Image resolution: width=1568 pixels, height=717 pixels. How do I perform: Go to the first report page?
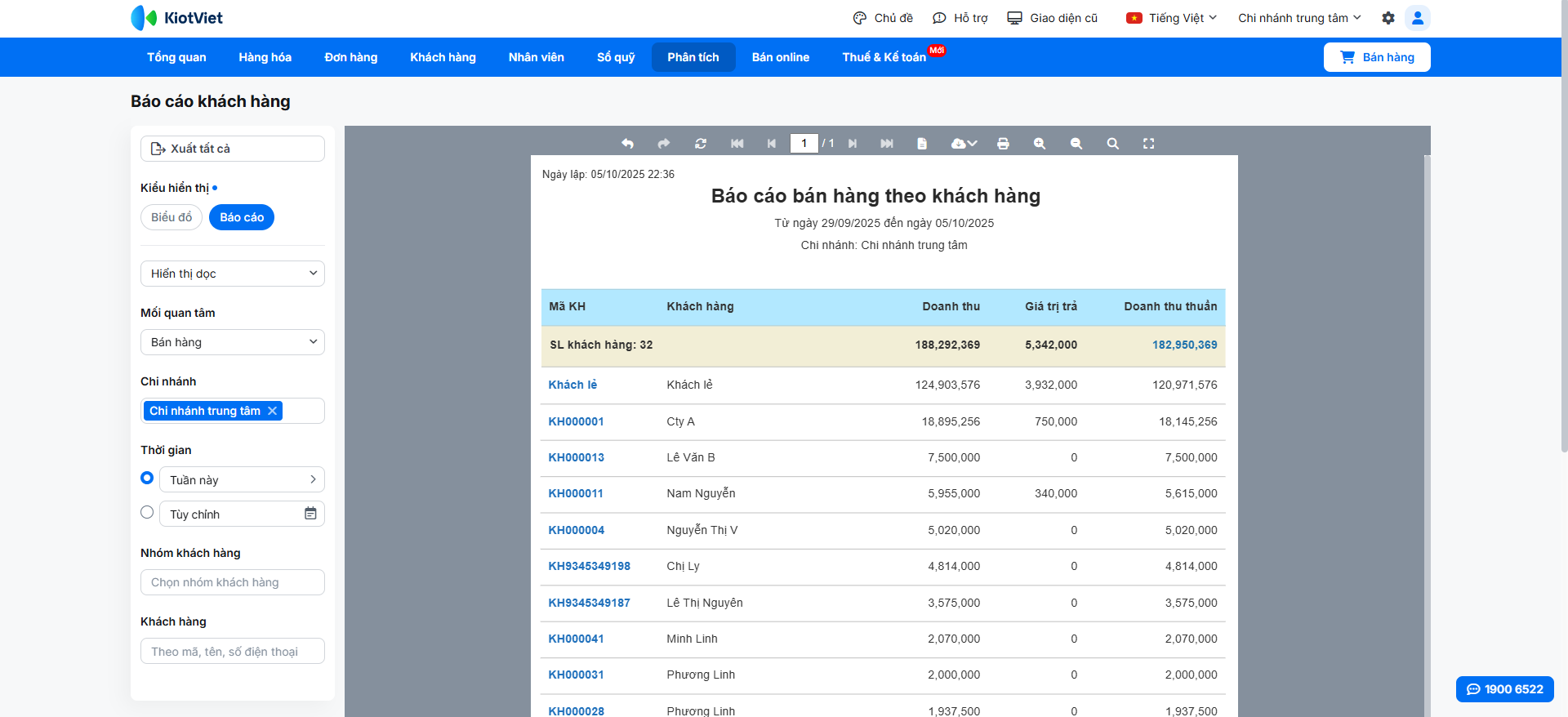point(737,144)
